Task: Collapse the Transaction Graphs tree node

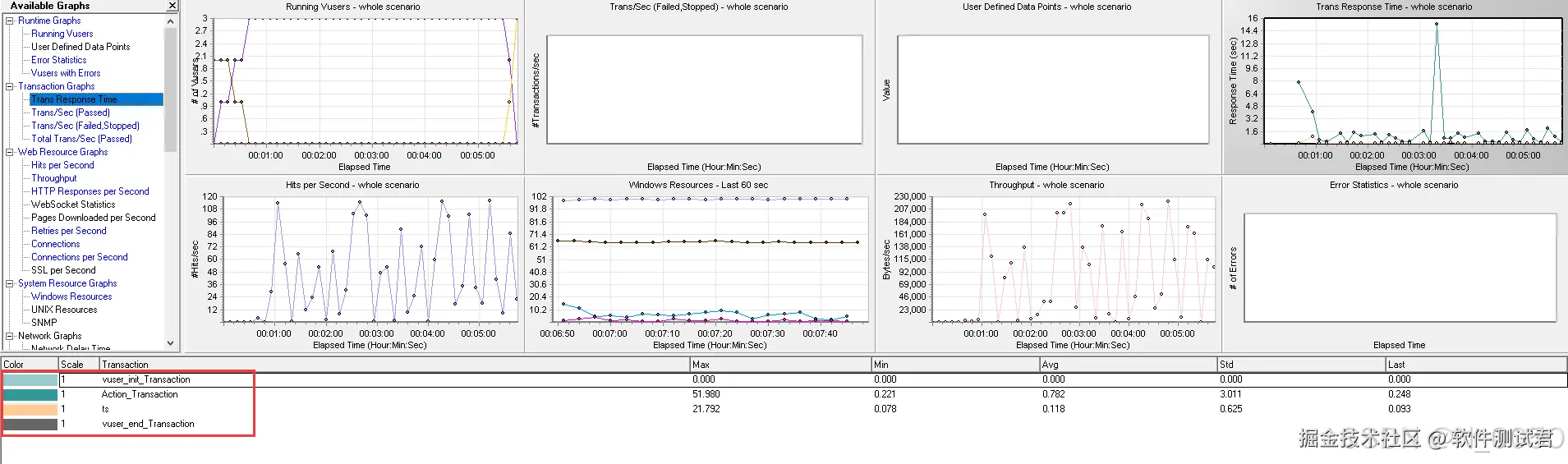Action: click(10, 86)
